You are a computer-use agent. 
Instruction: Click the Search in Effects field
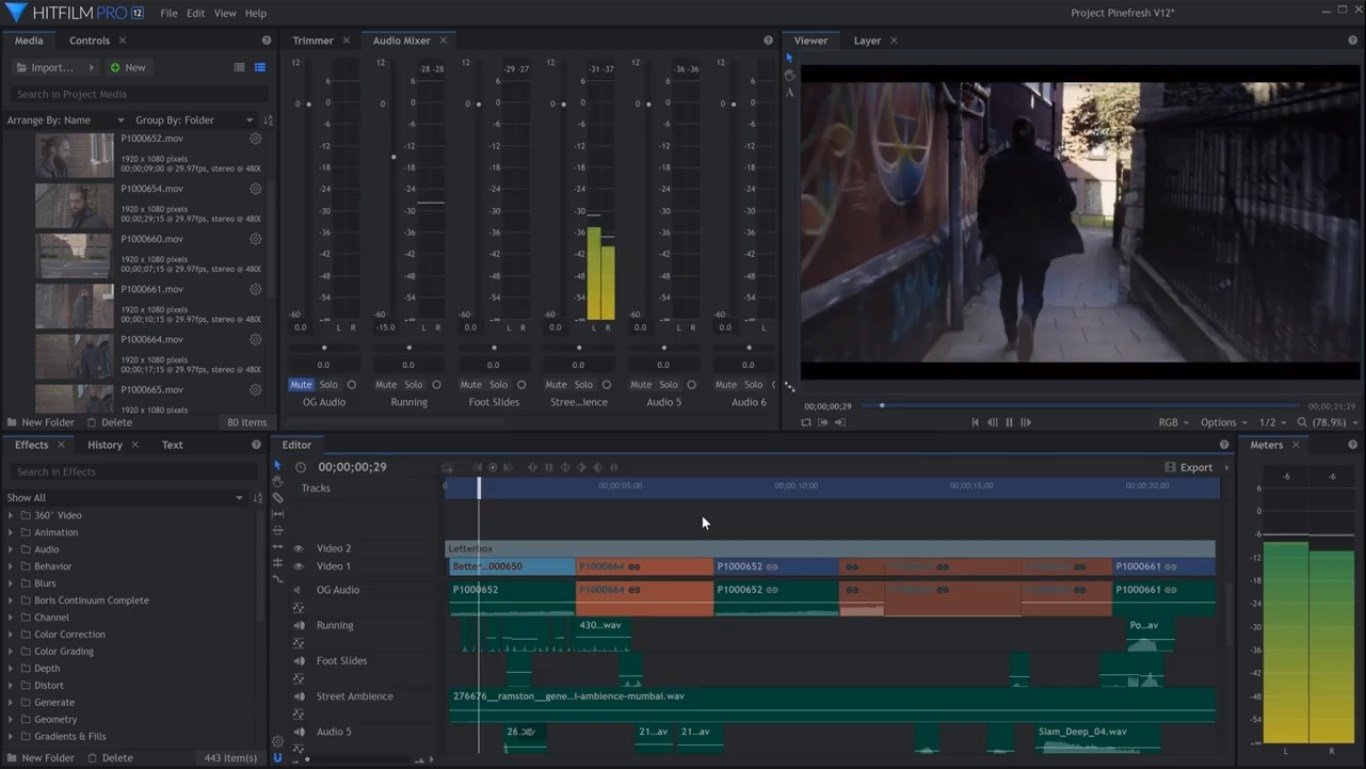pyautogui.click(x=135, y=472)
